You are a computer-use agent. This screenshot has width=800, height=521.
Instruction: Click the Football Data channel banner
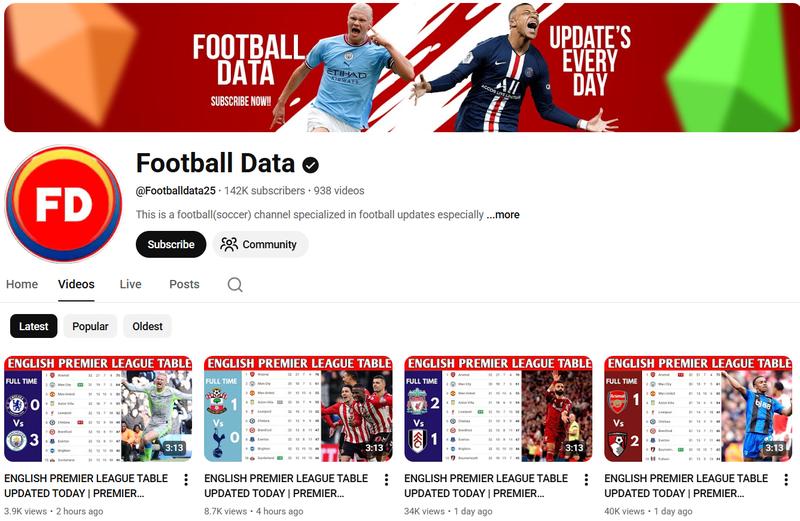click(402, 67)
